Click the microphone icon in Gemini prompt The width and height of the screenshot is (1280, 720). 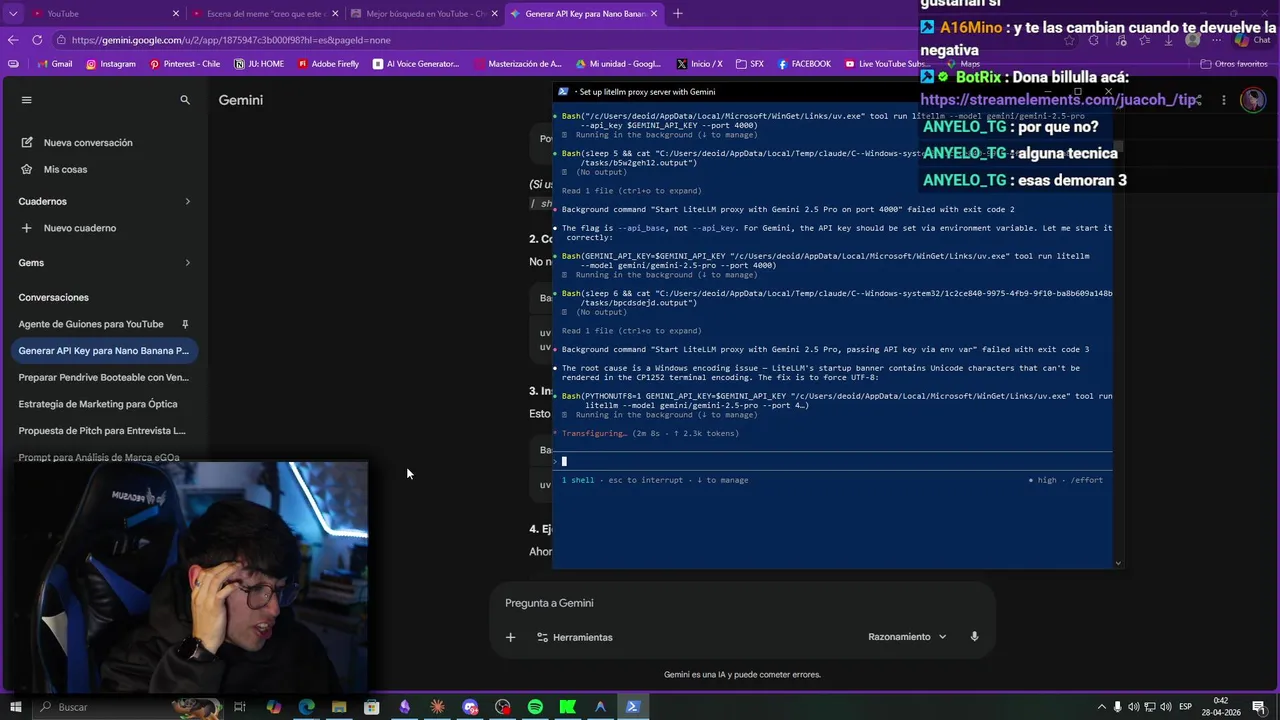pos(974,637)
